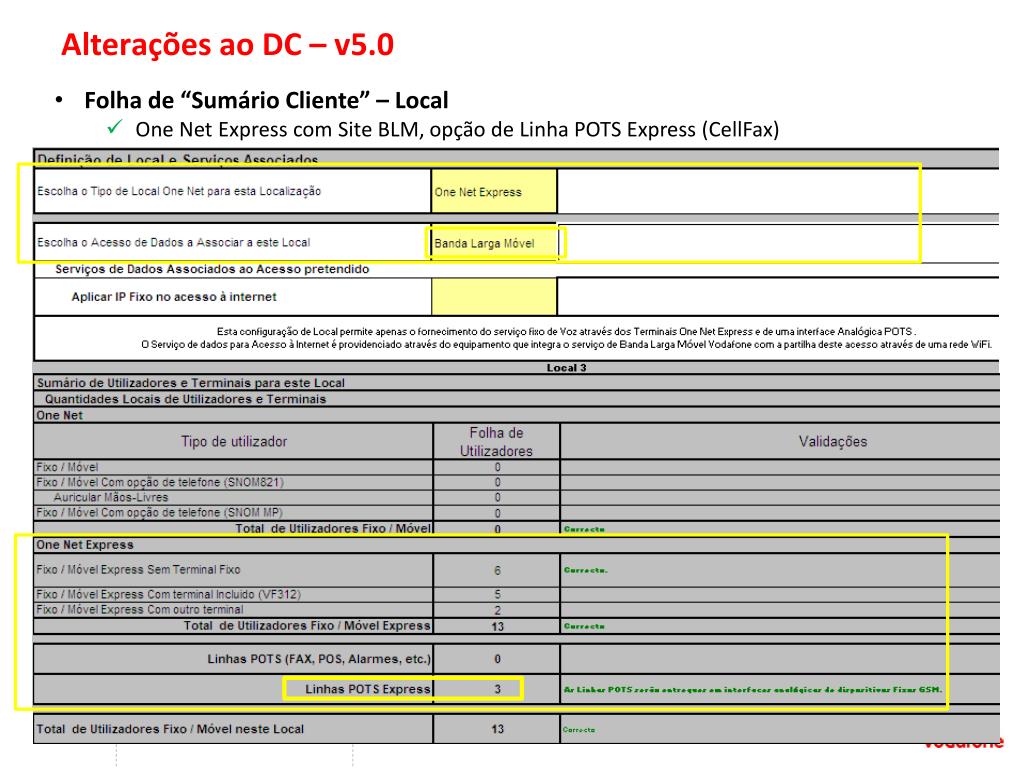
Task: Select the 'One Net Express' section header row
Action: click(517, 545)
